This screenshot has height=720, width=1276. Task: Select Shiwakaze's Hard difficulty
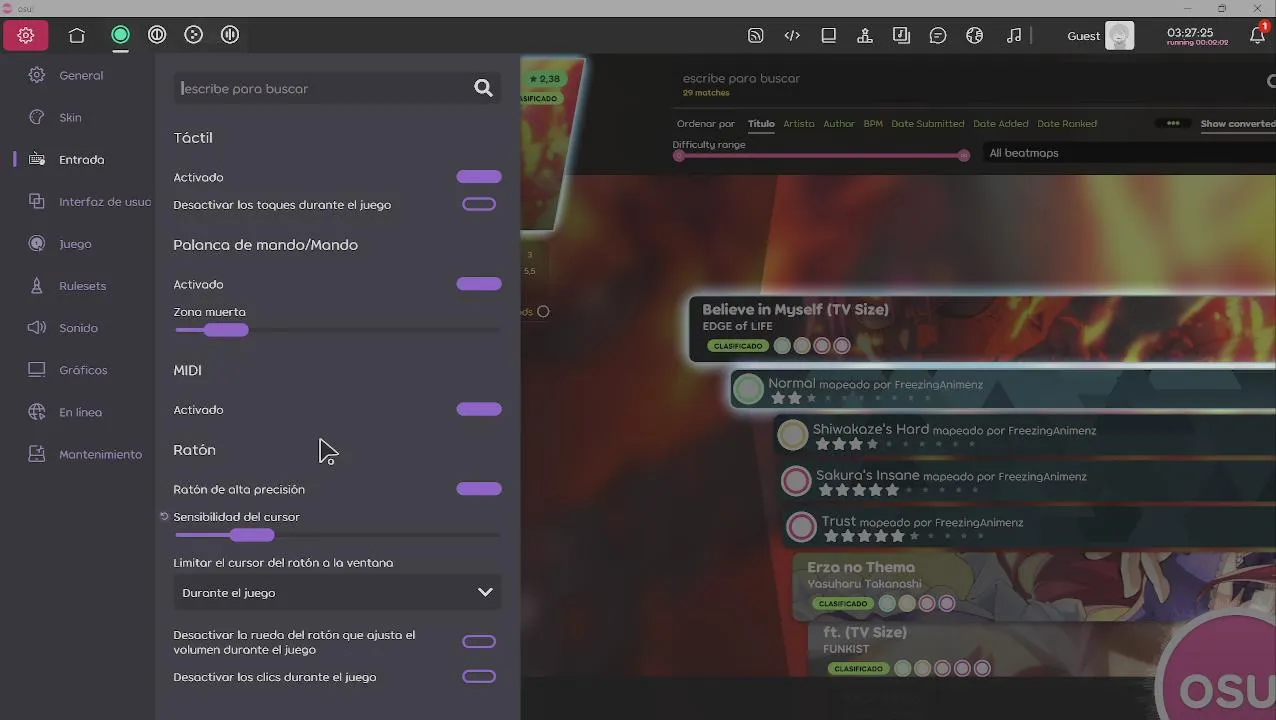click(1026, 435)
